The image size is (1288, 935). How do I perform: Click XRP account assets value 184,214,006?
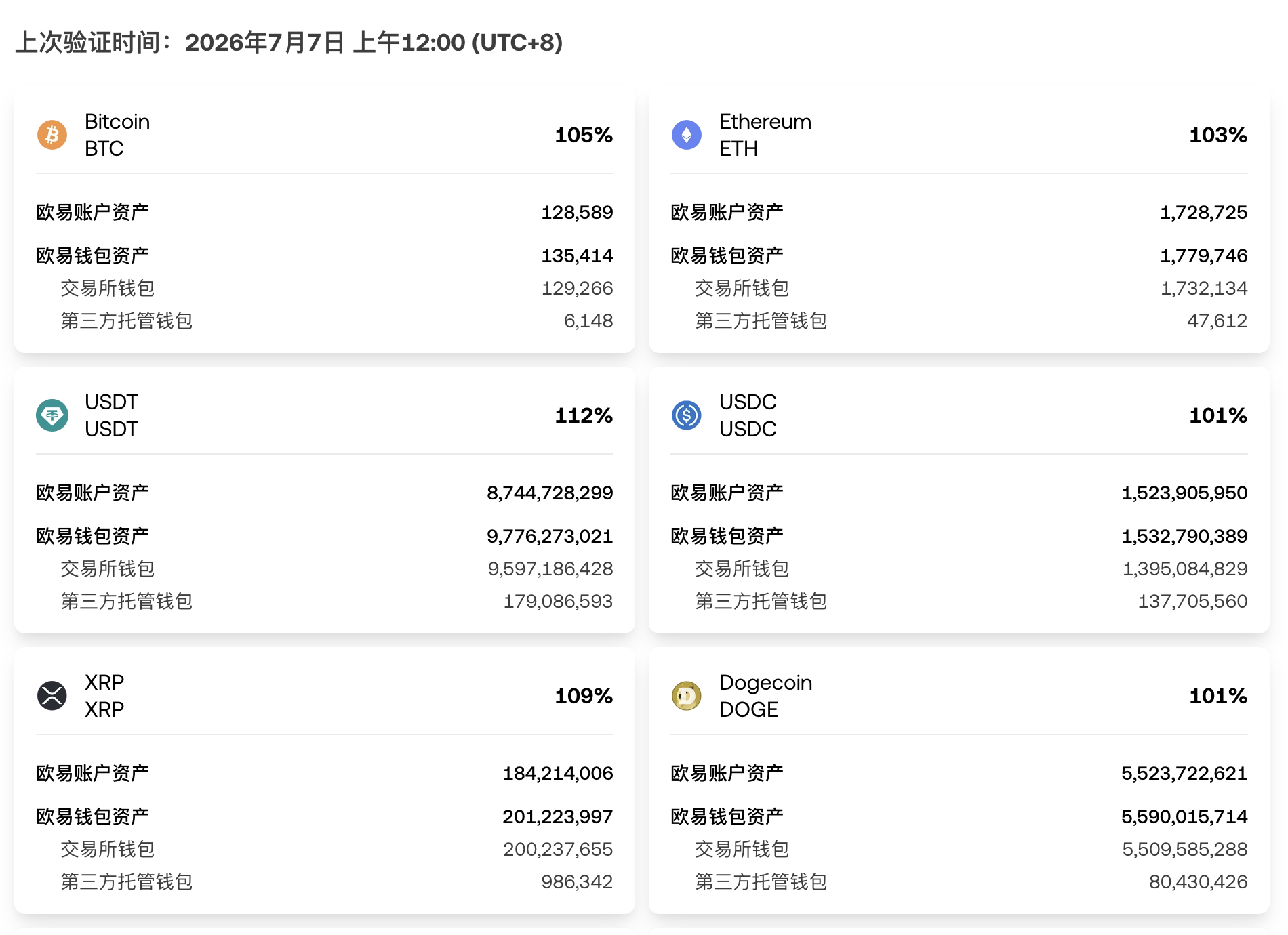tap(558, 774)
